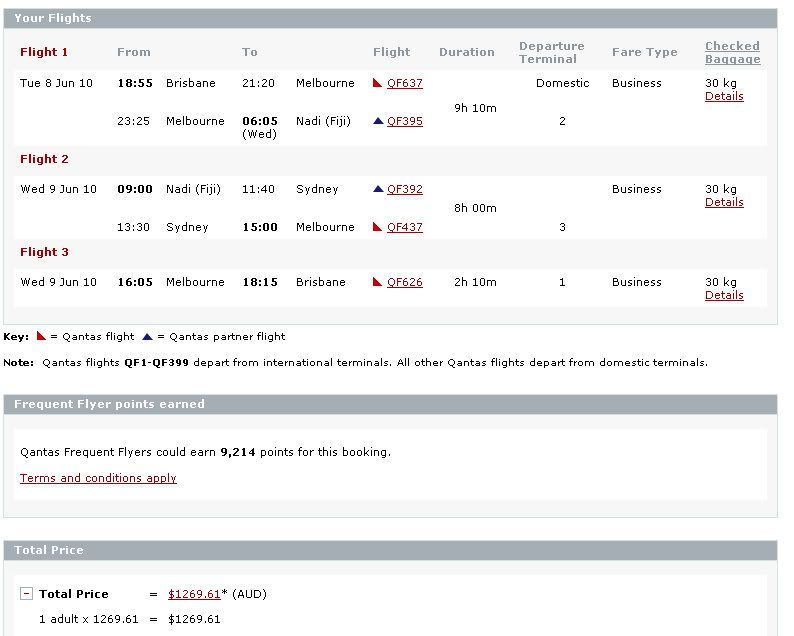Image resolution: width=794 pixels, height=636 pixels.
Task: Click the blue partner icon beside QF395
Action: [378, 121]
